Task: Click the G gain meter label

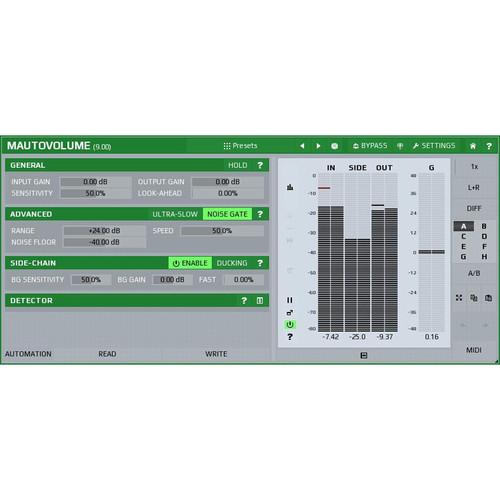Action: (x=432, y=168)
